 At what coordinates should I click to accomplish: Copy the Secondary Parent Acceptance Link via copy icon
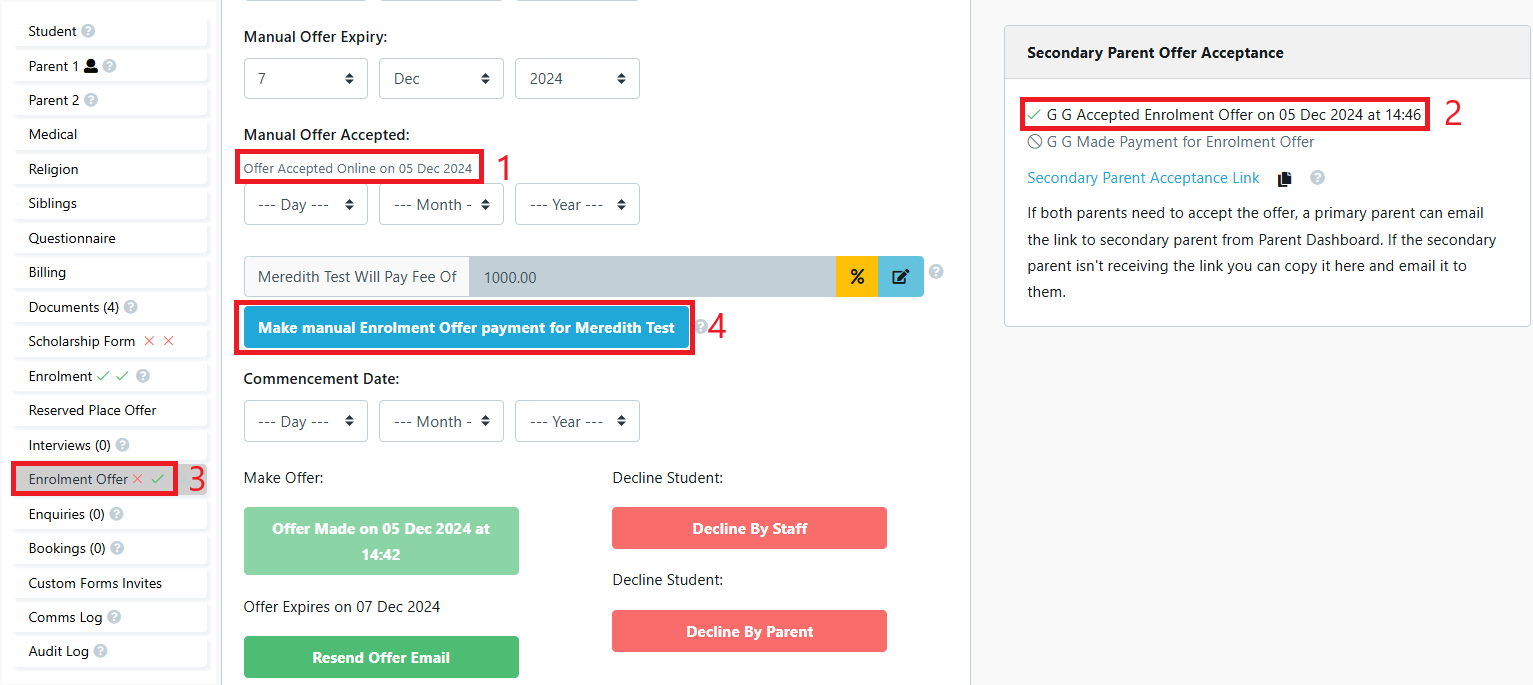click(x=1285, y=177)
